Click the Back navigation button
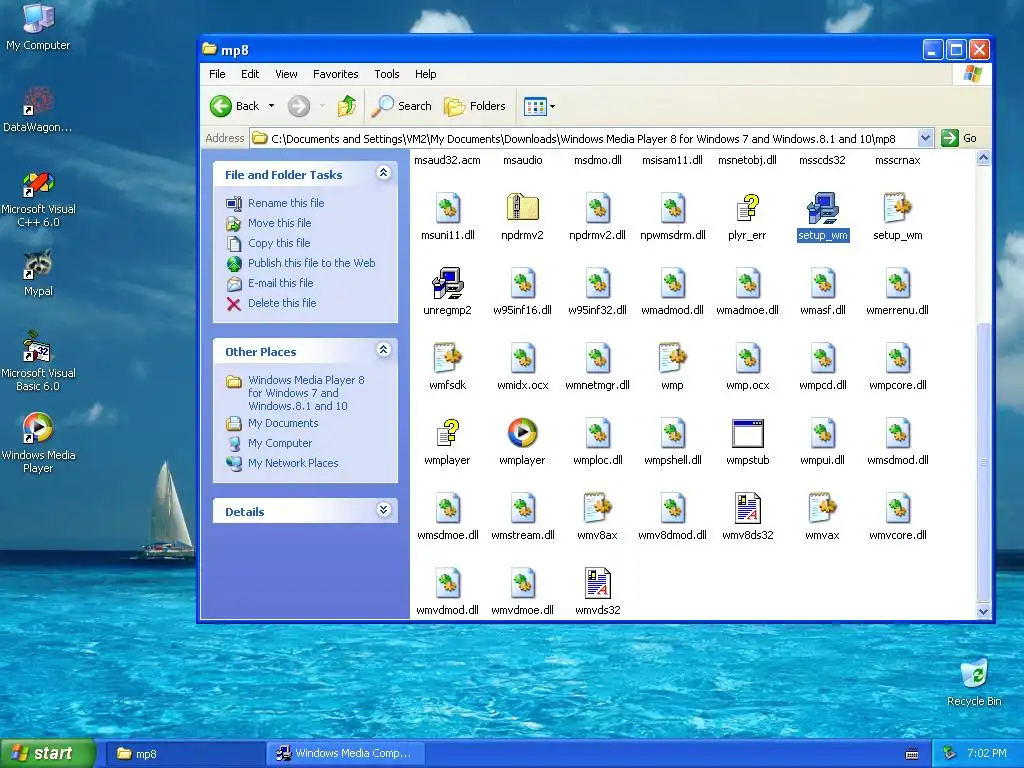1024x768 pixels. coord(235,106)
